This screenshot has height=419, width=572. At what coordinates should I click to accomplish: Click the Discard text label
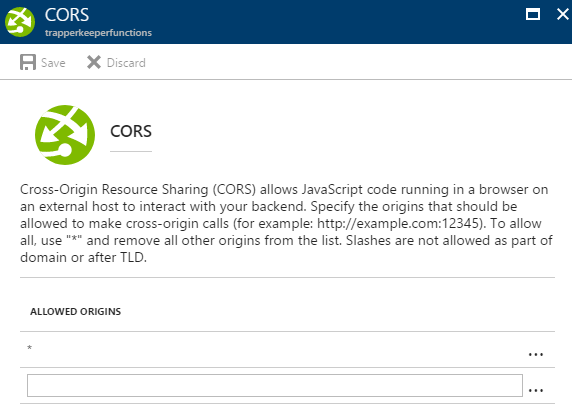point(126,63)
